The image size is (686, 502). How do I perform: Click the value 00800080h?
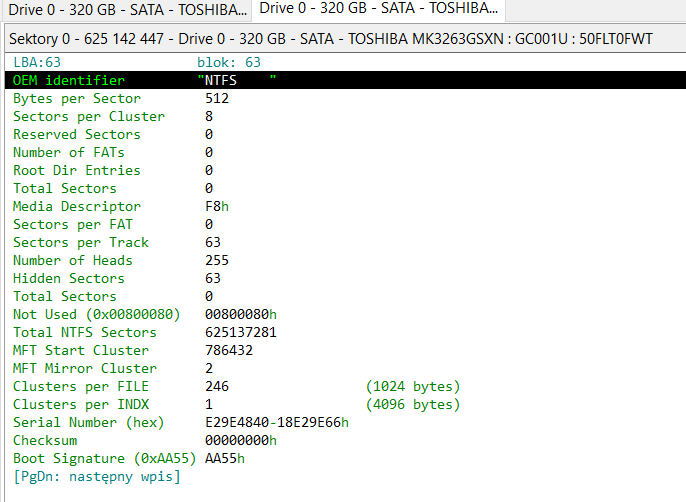(x=241, y=314)
